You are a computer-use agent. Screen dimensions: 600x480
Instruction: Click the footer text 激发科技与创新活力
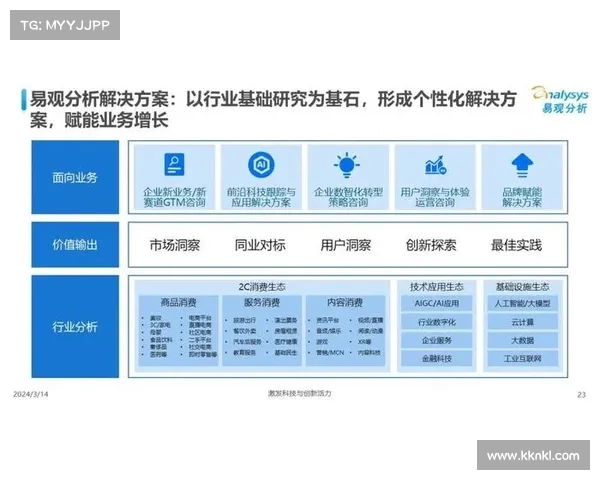pos(300,393)
